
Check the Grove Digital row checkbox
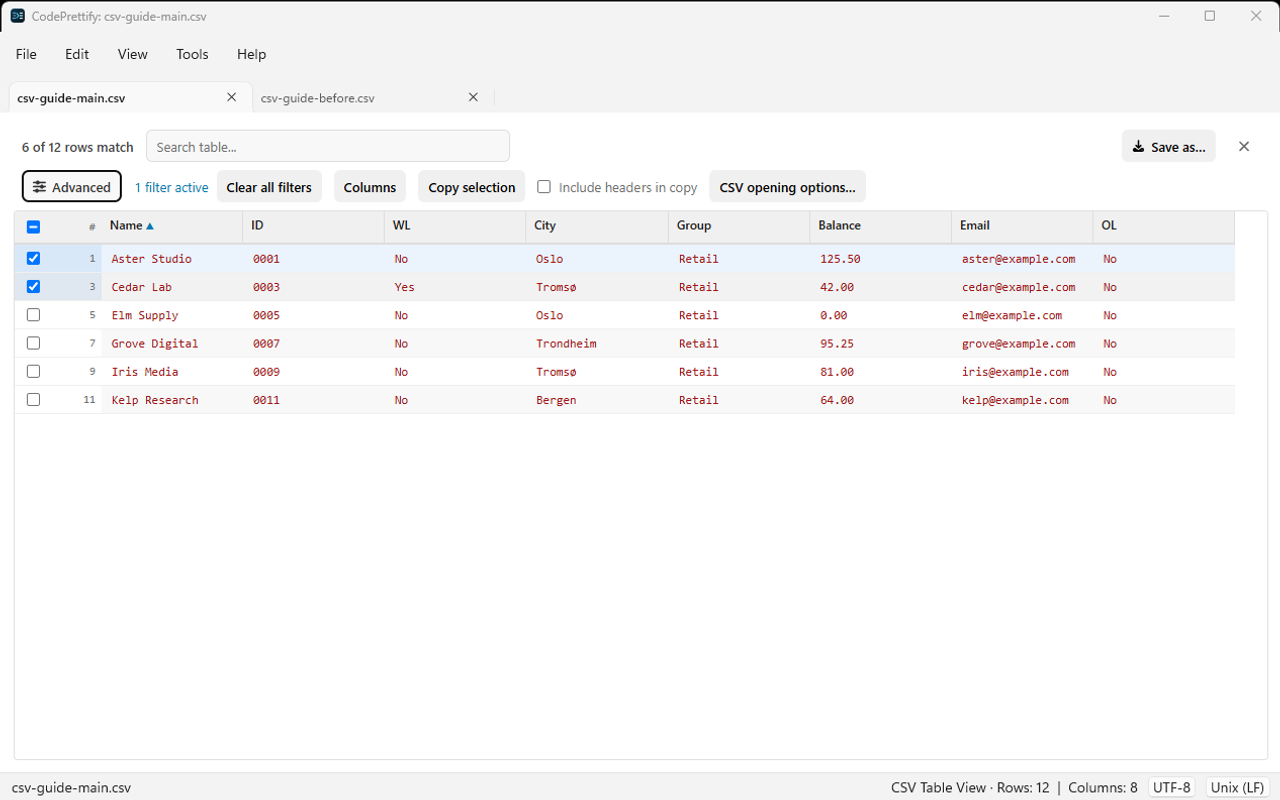point(33,342)
